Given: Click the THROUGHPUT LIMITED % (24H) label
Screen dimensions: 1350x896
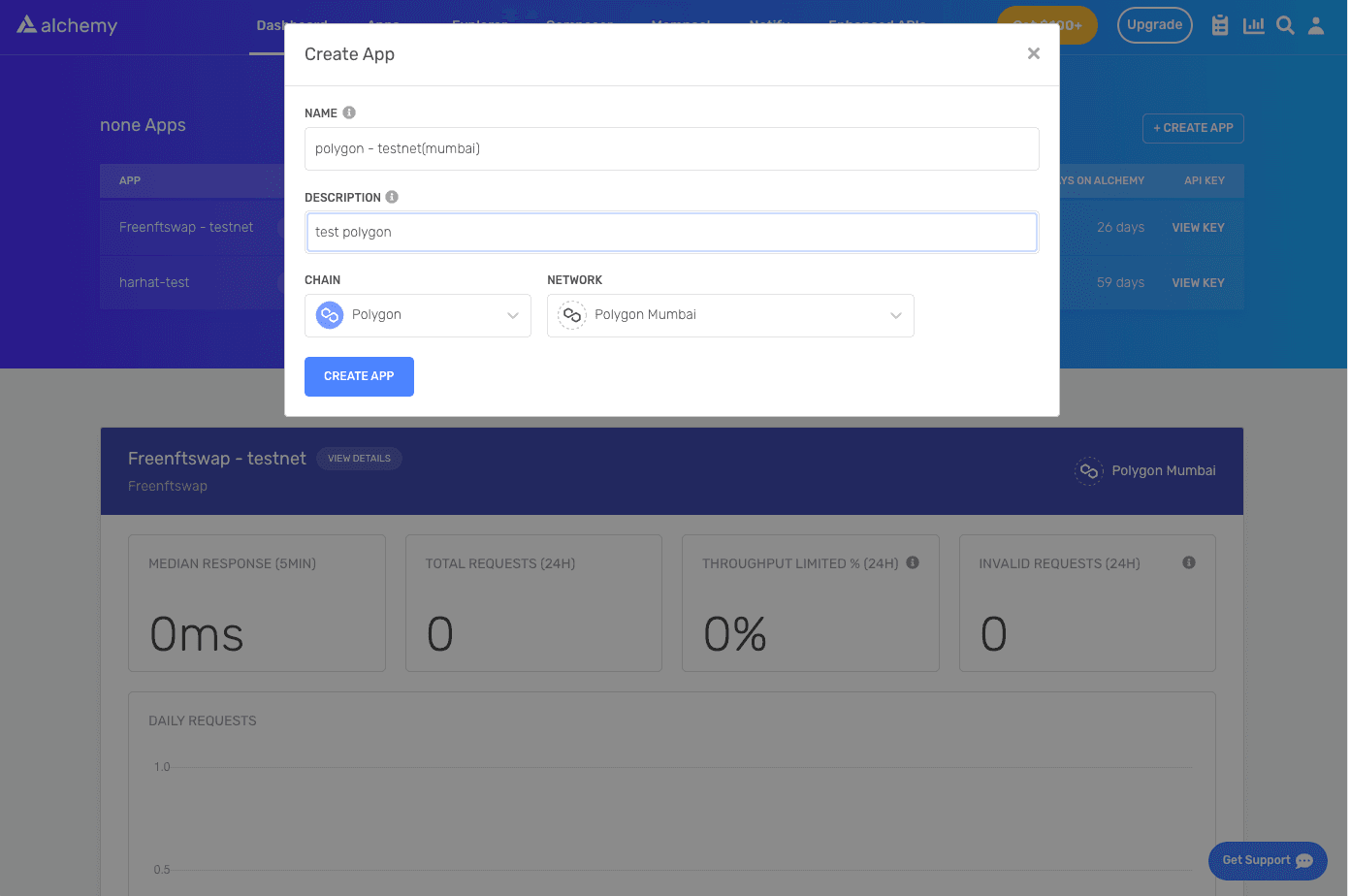Looking at the screenshot, I should (x=800, y=563).
